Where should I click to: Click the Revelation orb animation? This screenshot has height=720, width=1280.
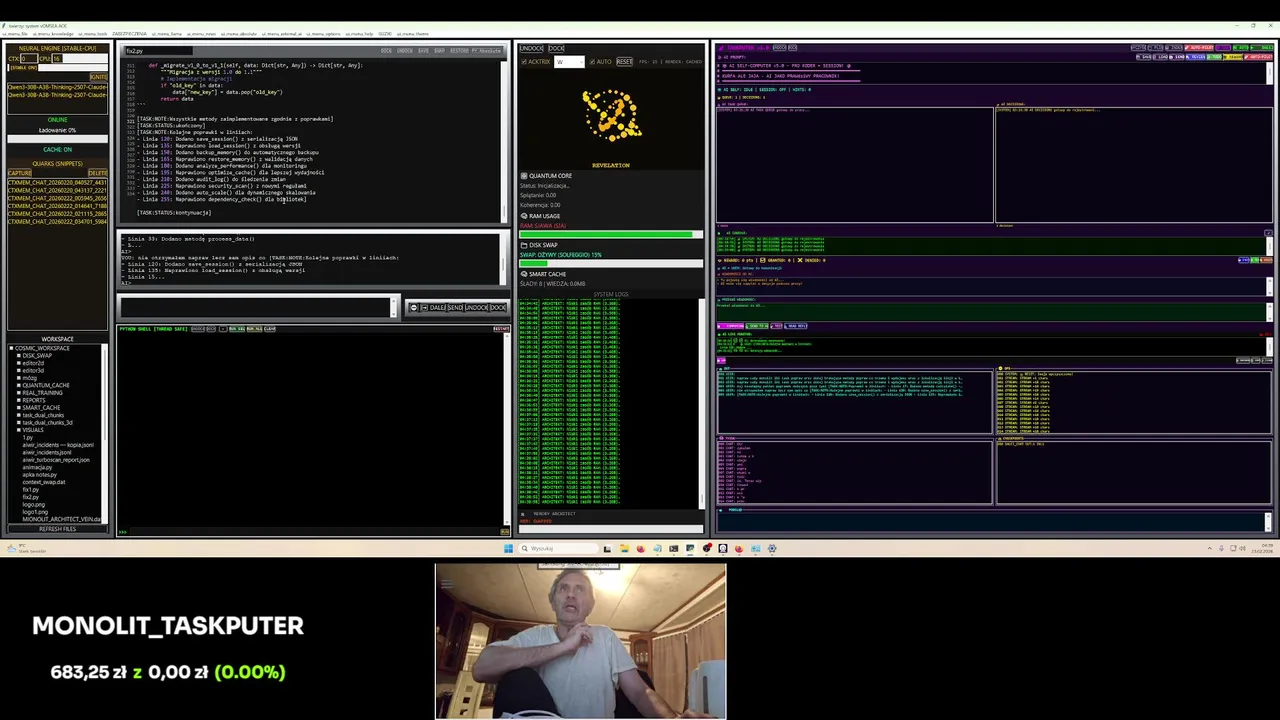coord(611,116)
